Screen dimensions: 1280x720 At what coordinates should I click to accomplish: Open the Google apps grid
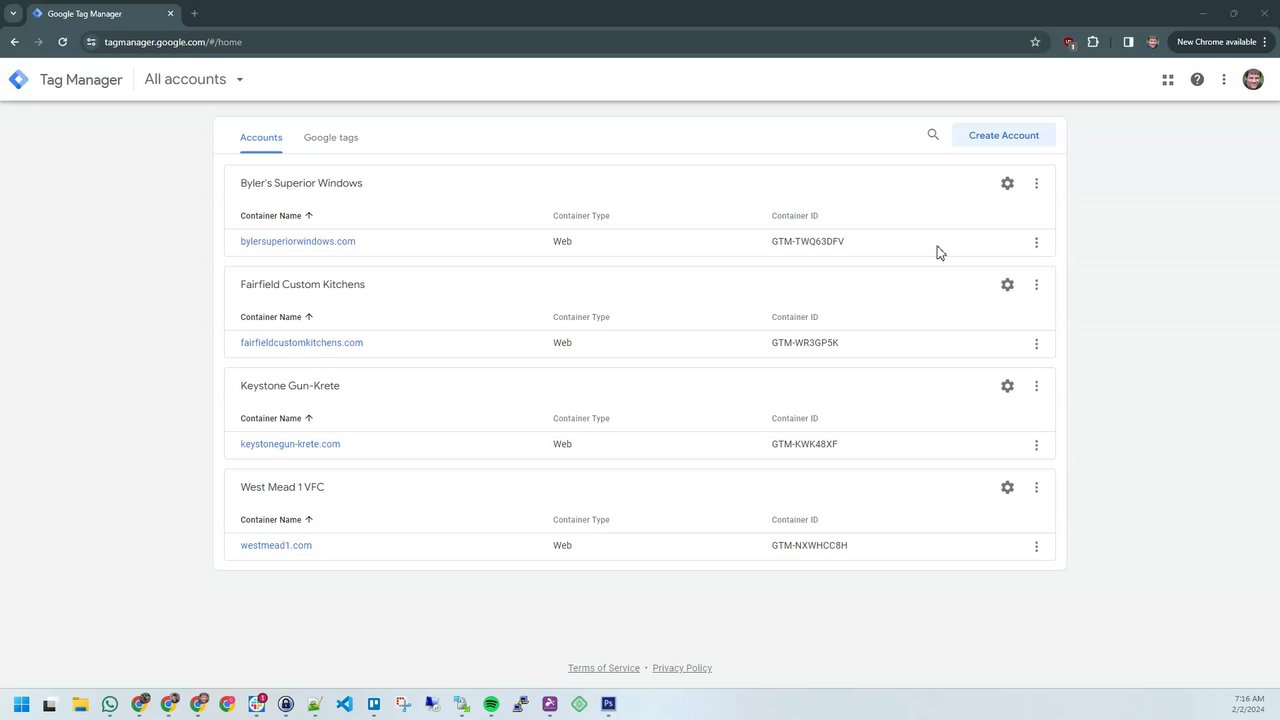pyautogui.click(x=1167, y=80)
